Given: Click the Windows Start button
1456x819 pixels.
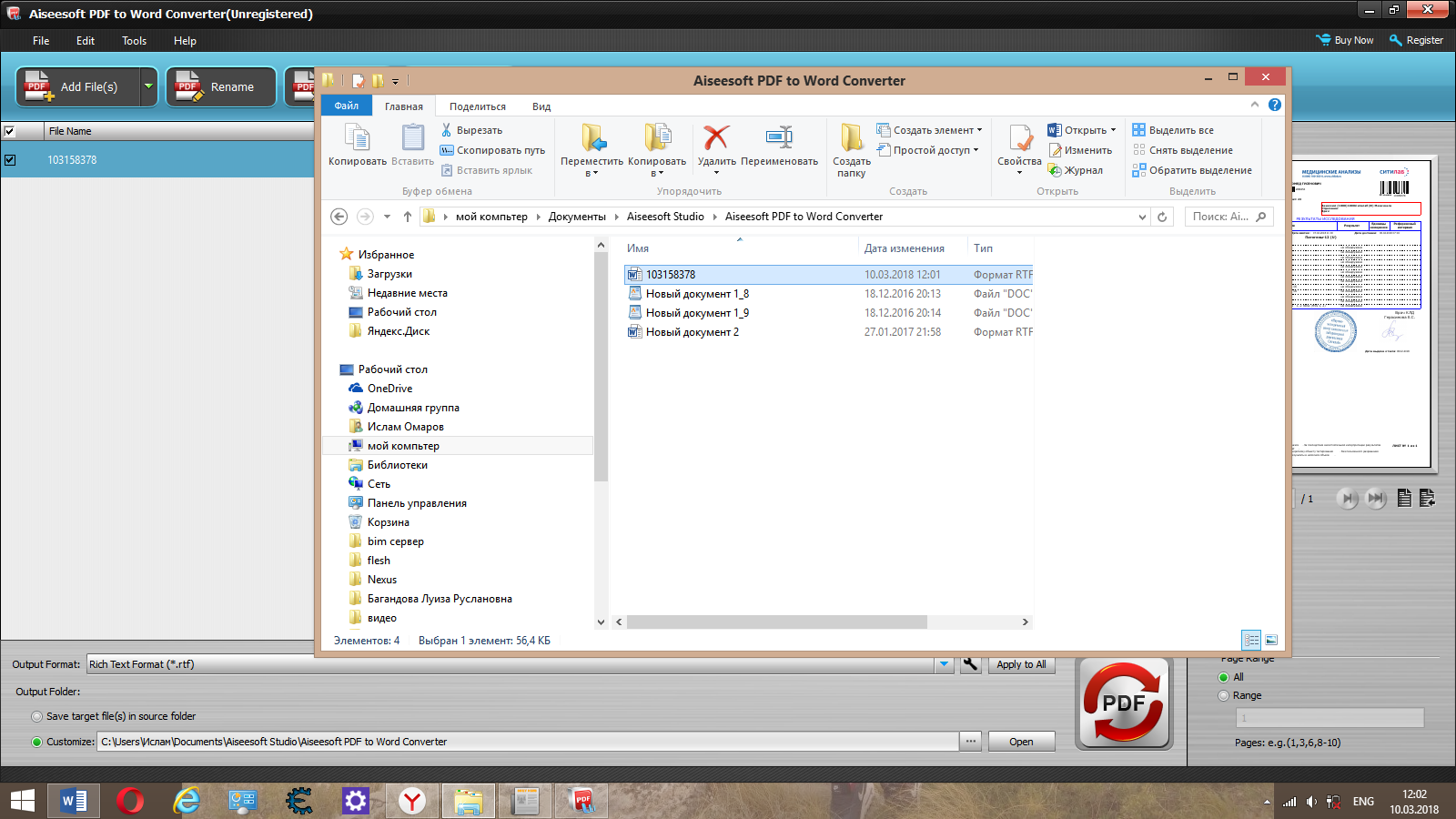Looking at the screenshot, I should 23,801.
